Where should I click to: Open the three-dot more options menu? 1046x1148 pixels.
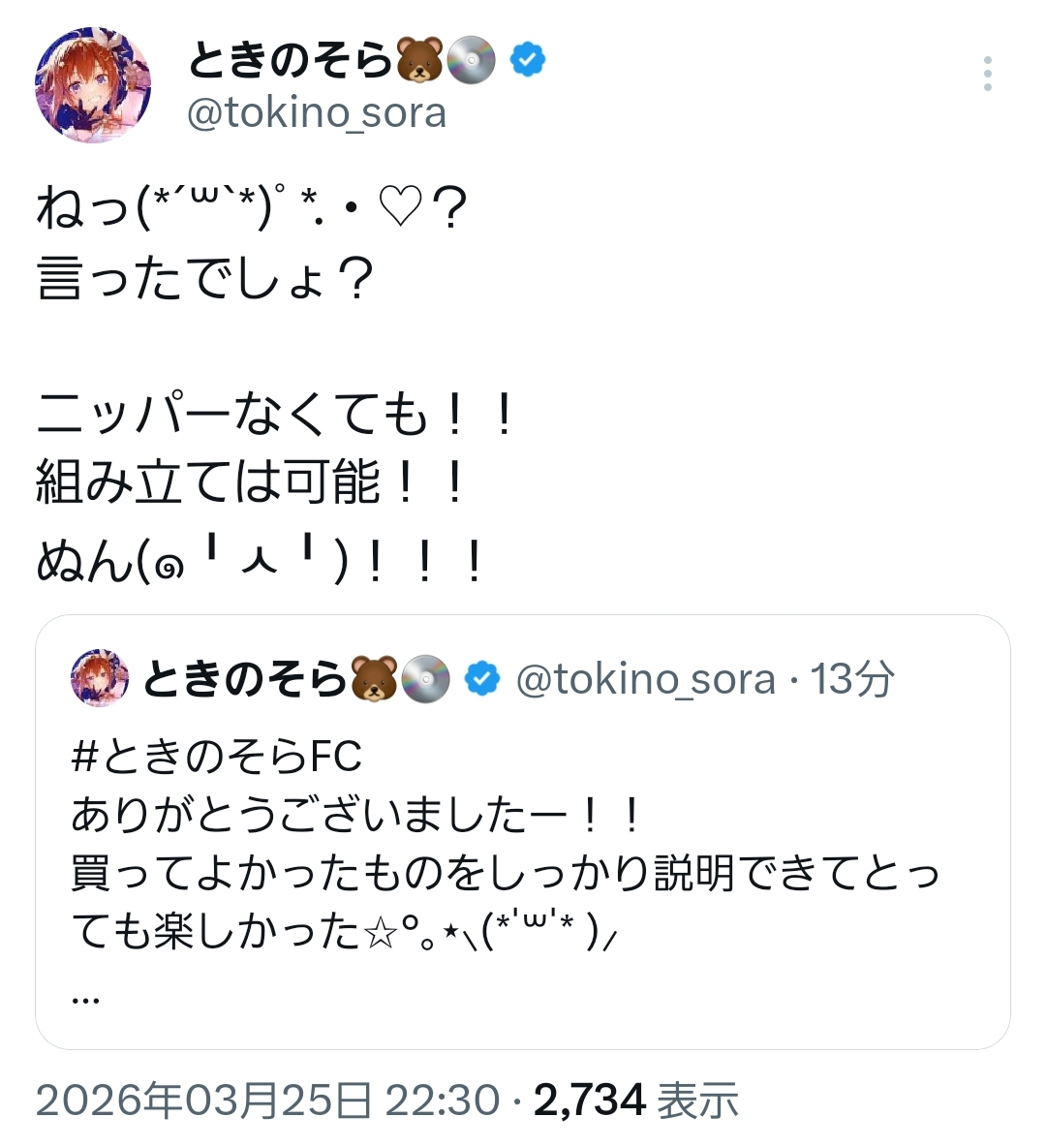pos(987,75)
